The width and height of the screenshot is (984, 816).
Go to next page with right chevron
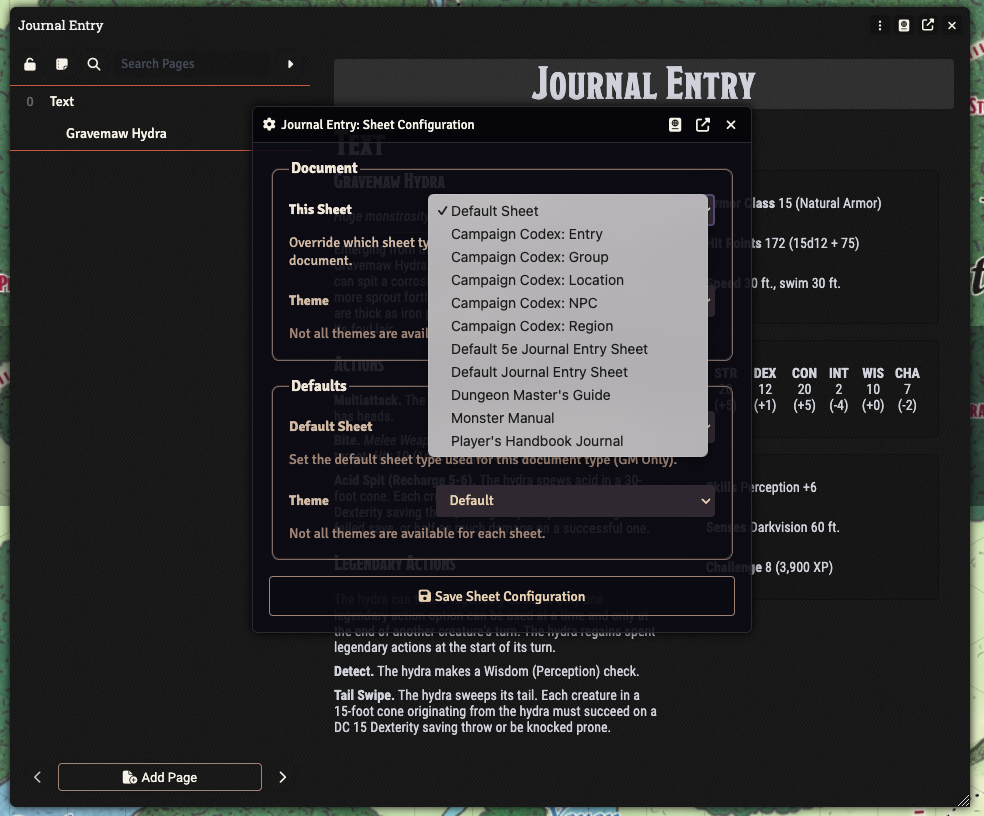point(282,777)
